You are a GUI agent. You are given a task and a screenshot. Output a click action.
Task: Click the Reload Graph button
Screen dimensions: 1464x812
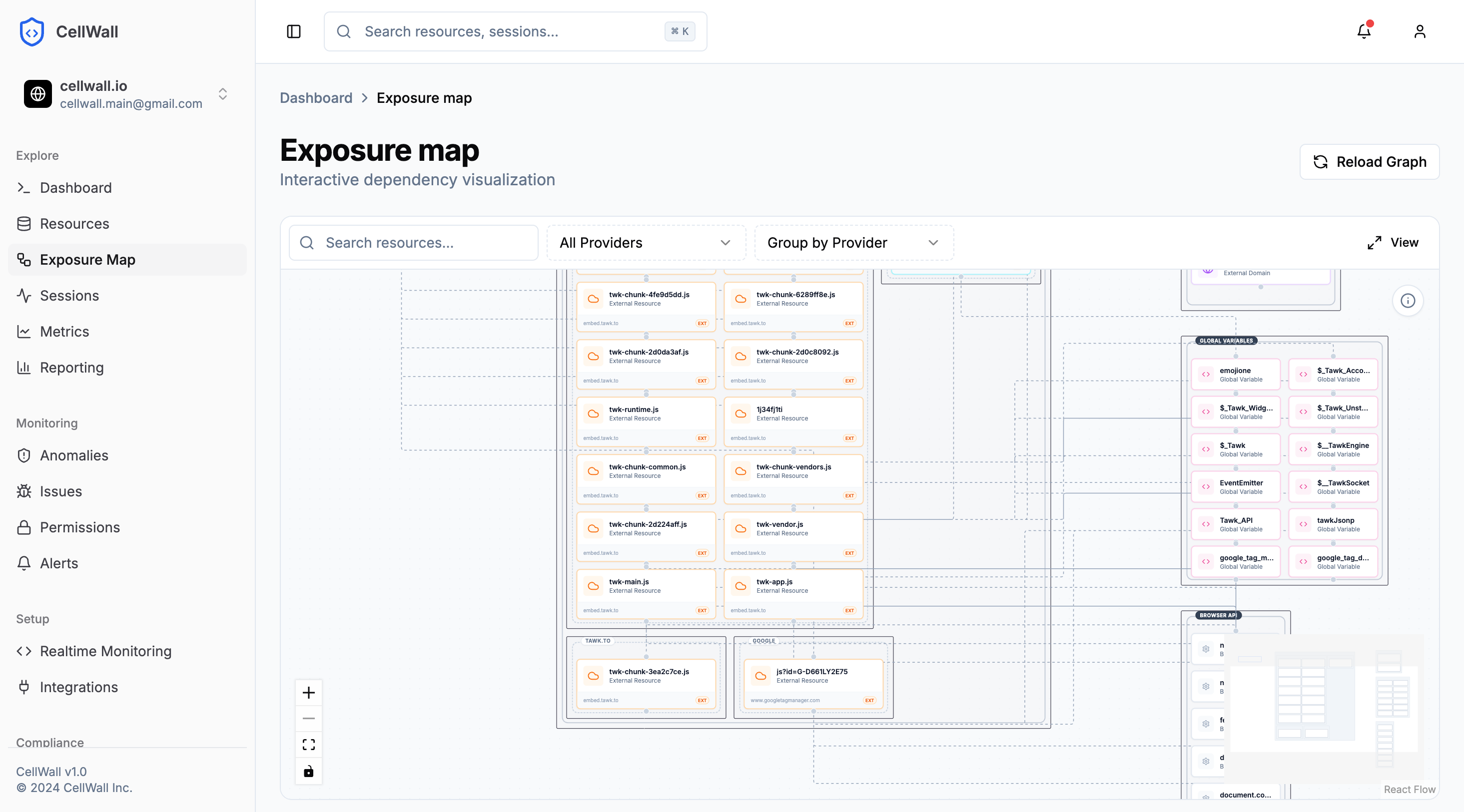tap(1369, 162)
